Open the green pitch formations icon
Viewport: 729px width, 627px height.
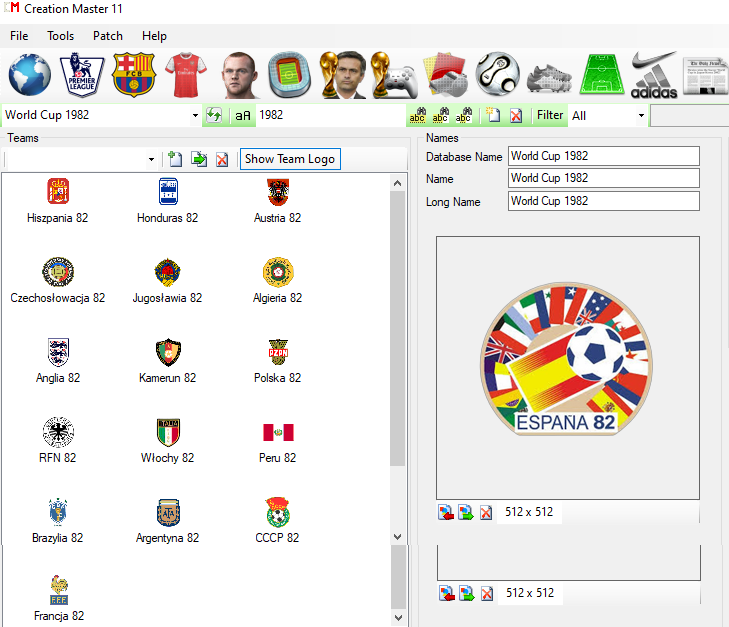coord(602,75)
